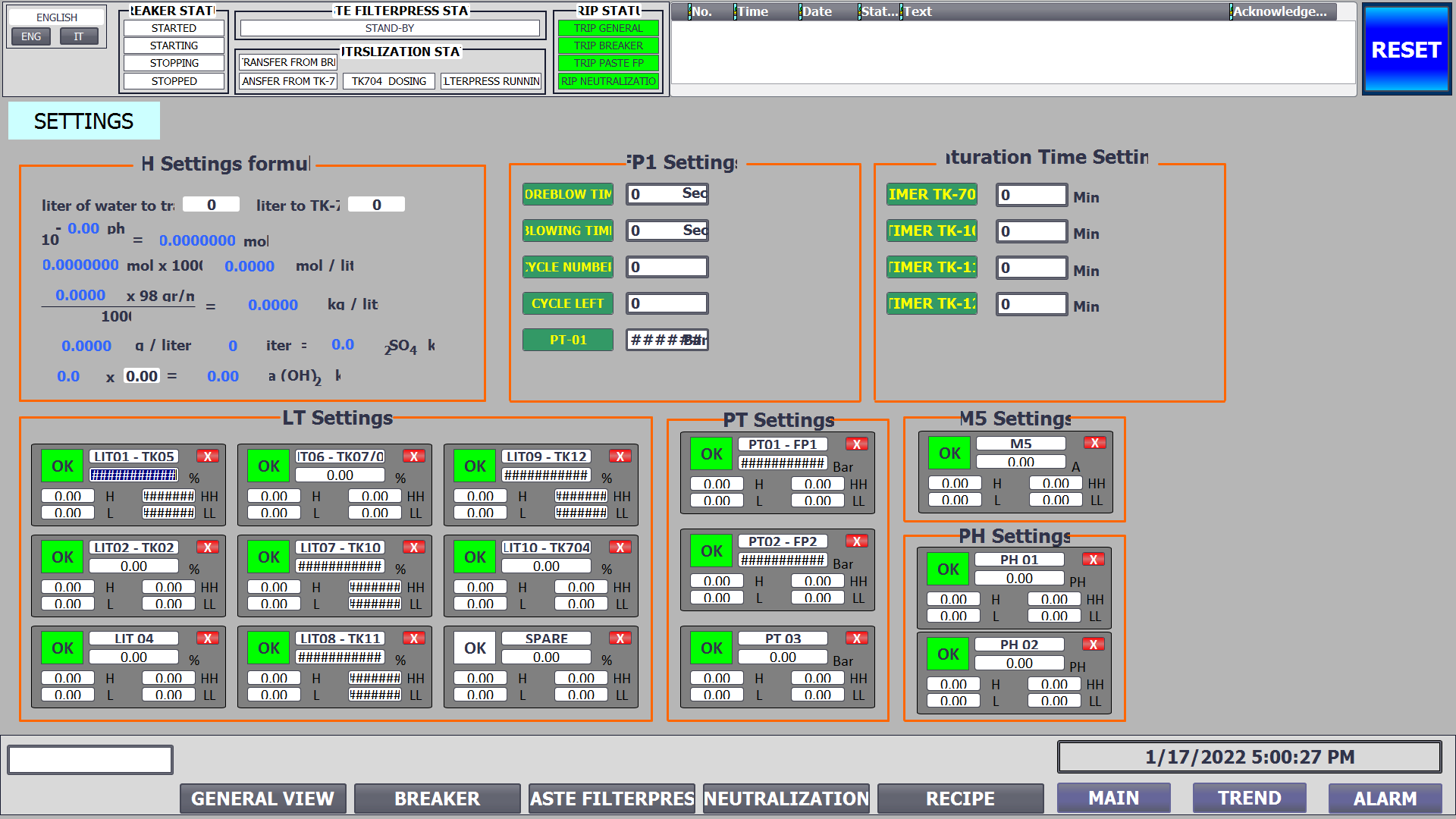Click red X on PT02 - FP2

(x=857, y=541)
